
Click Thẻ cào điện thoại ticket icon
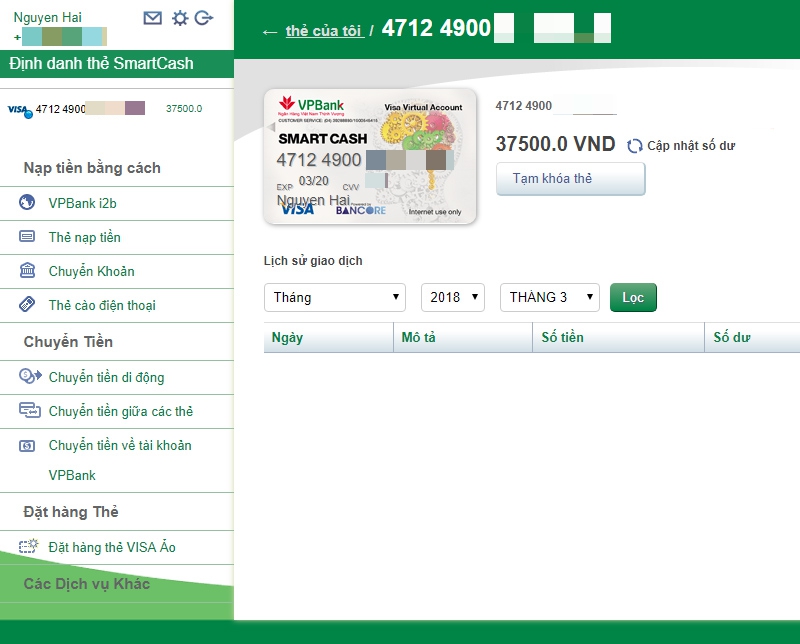(27, 304)
